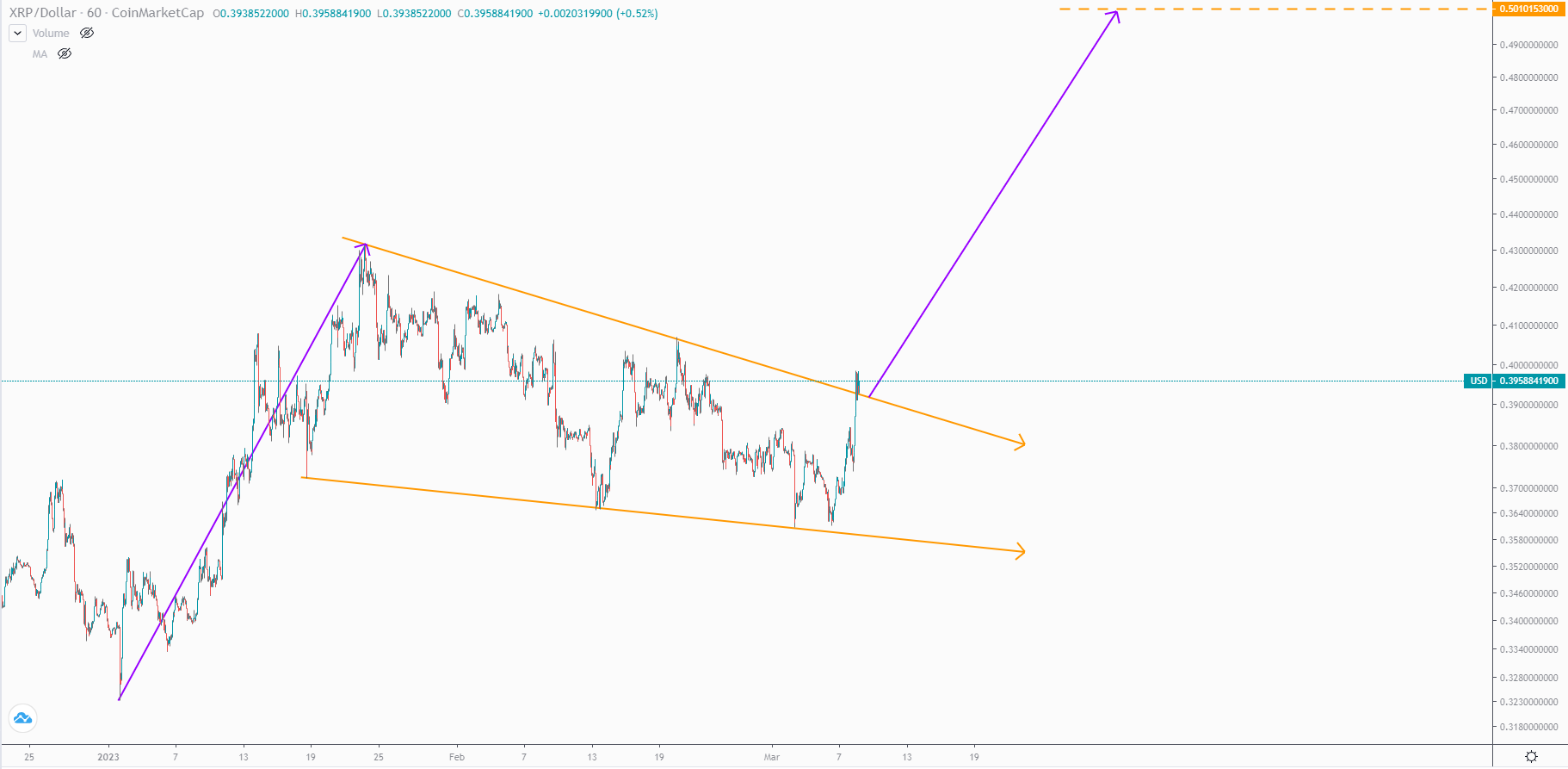Select the orange dashed target line

pos(1291,9)
